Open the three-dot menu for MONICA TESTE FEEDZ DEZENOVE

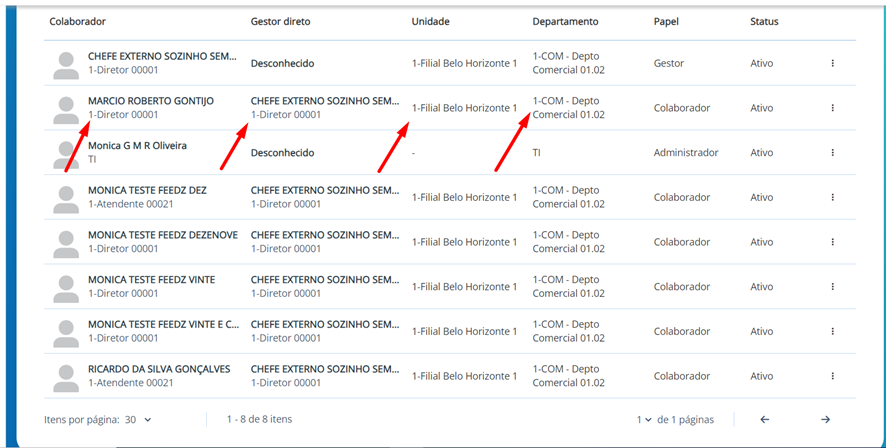tap(832, 242)
